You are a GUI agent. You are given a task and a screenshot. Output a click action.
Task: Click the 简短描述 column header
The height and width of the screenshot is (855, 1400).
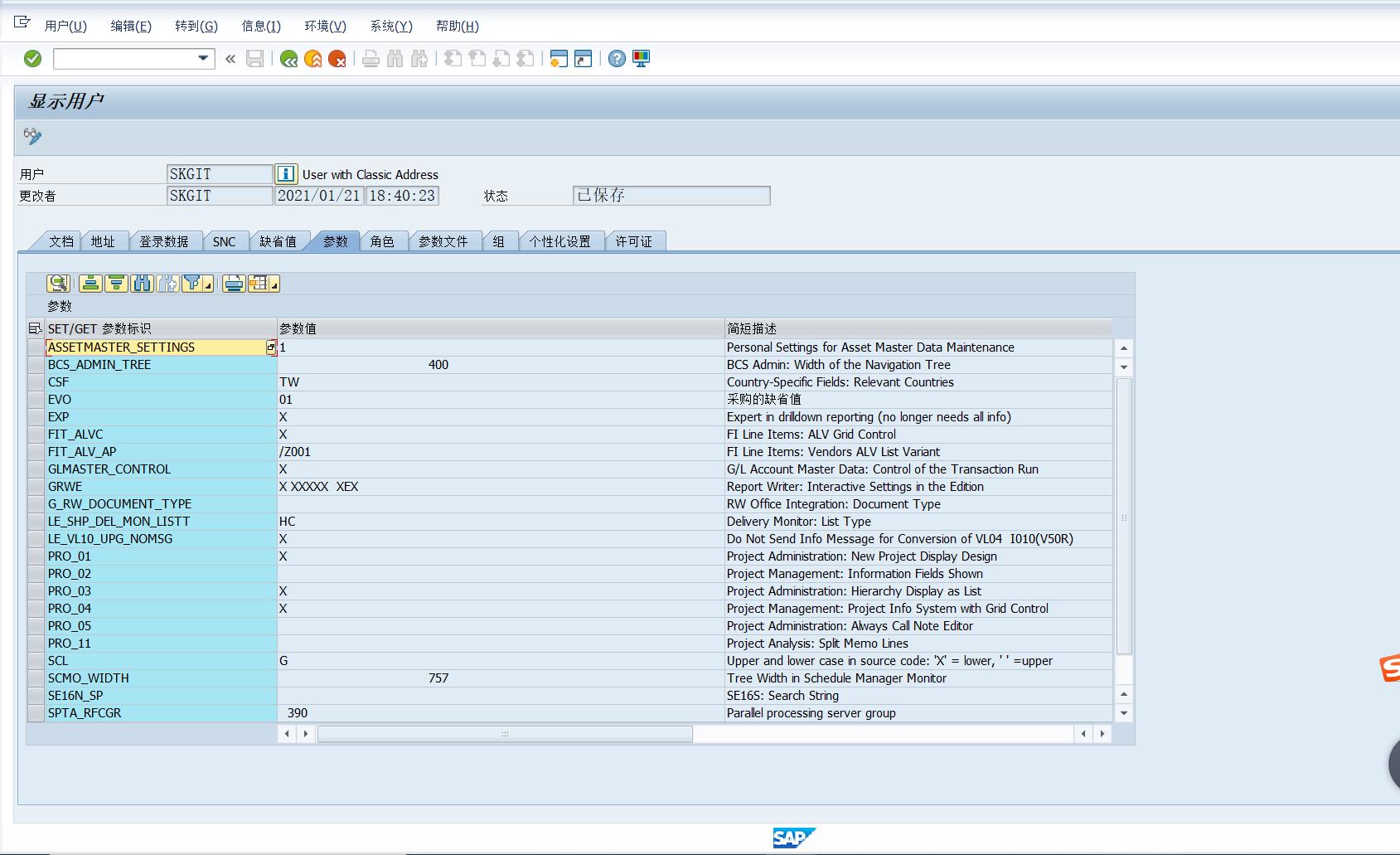coord(918,328)
